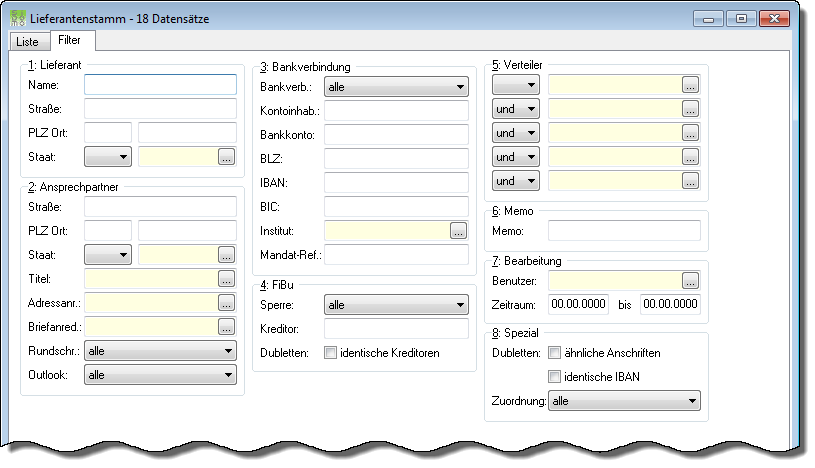Enable the ähnliche Anschriften checkbox

pos(555,353)
